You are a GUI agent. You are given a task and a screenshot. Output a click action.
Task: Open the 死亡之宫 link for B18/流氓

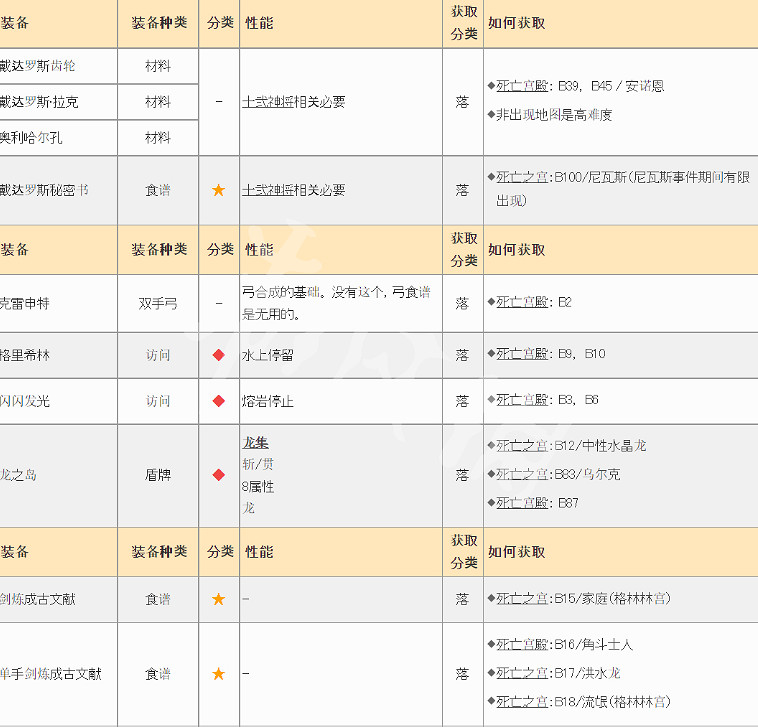click(523, 701)
